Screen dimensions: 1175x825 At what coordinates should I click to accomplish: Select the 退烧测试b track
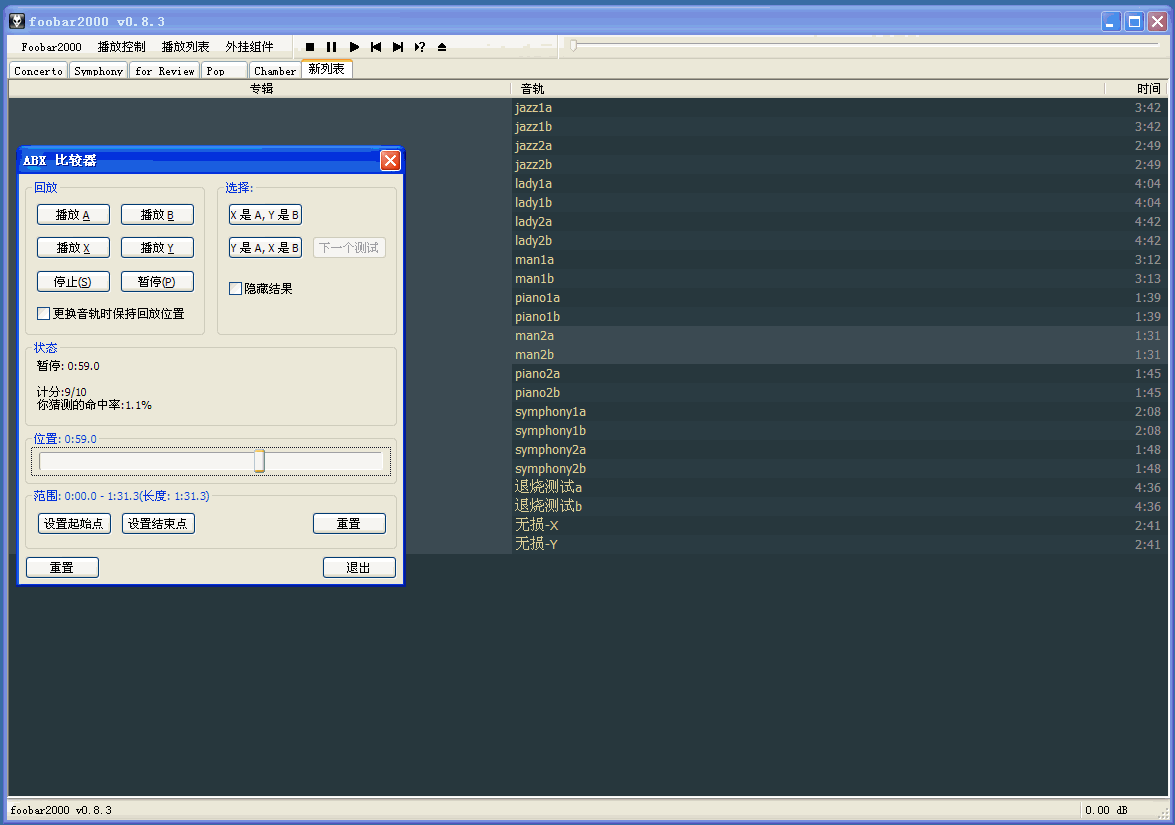(839, 507)
